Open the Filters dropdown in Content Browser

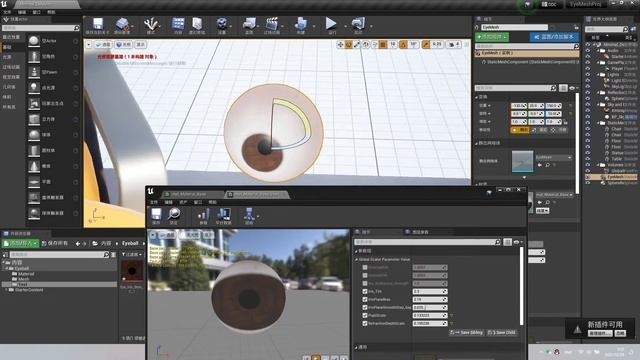[131, 254]
